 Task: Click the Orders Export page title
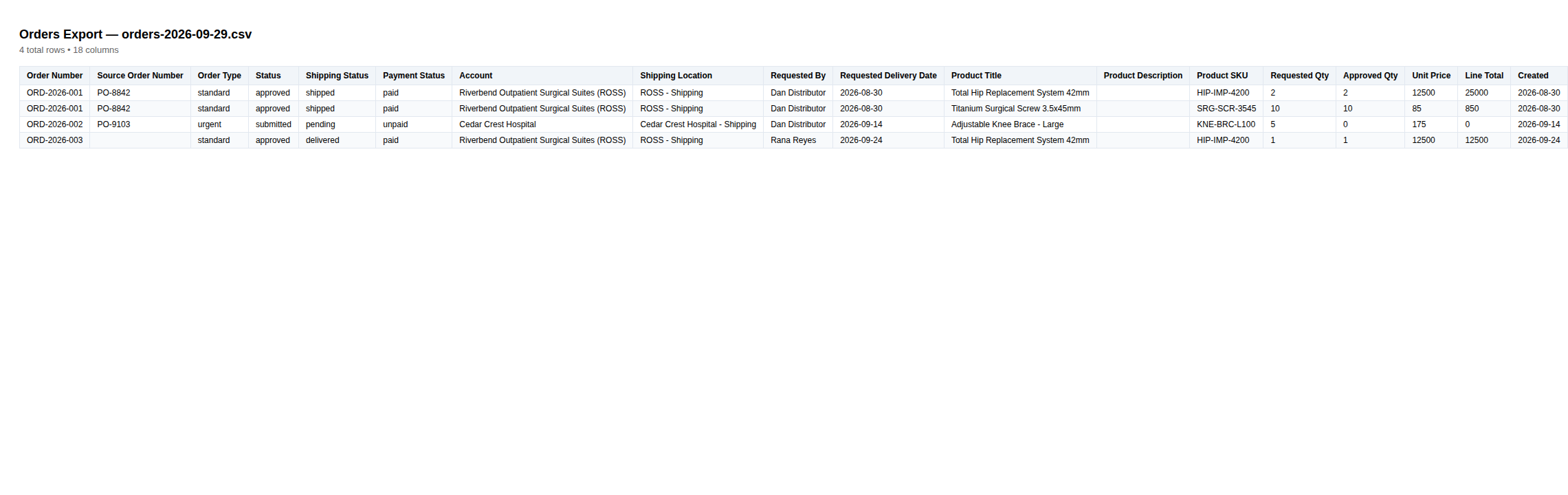[135, 34]
